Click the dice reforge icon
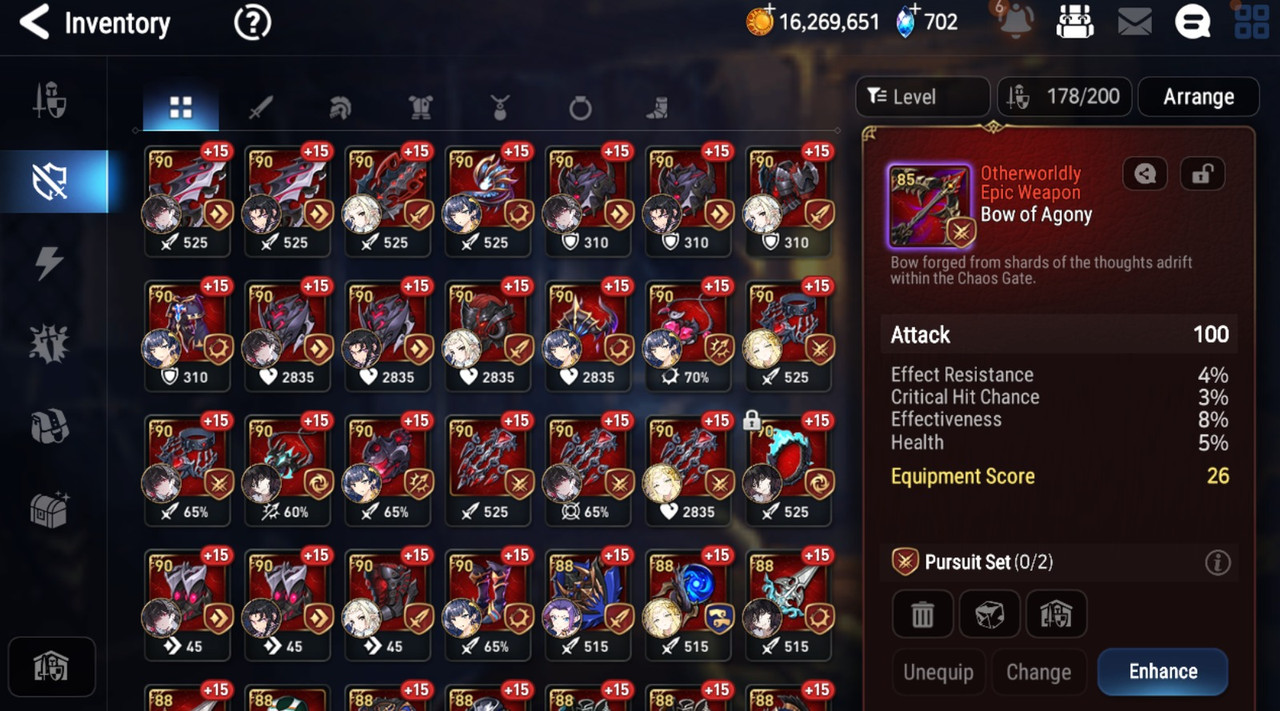The width and height of the screenshot is (1280, 711). click(989, 614)
